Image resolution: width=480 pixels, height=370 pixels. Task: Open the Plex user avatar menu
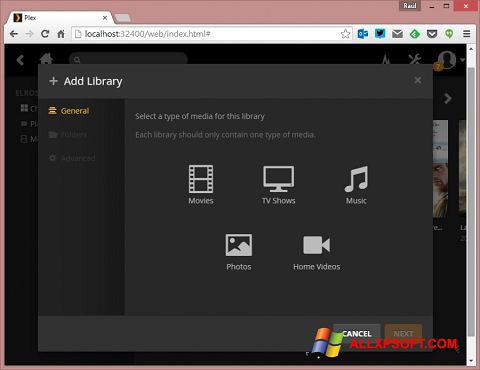[447, 59]
